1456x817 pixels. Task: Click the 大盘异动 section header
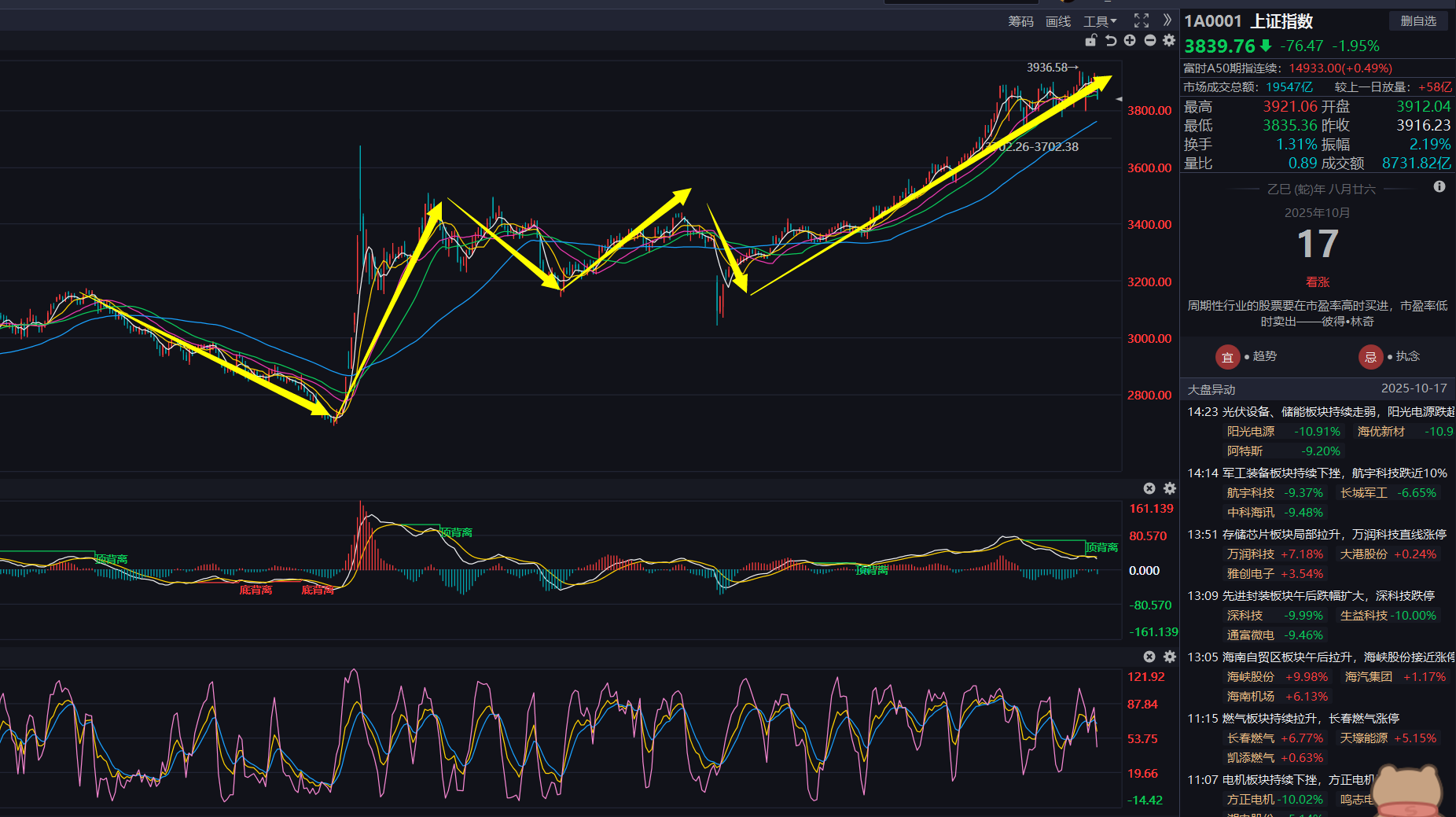click(1211, 389)
